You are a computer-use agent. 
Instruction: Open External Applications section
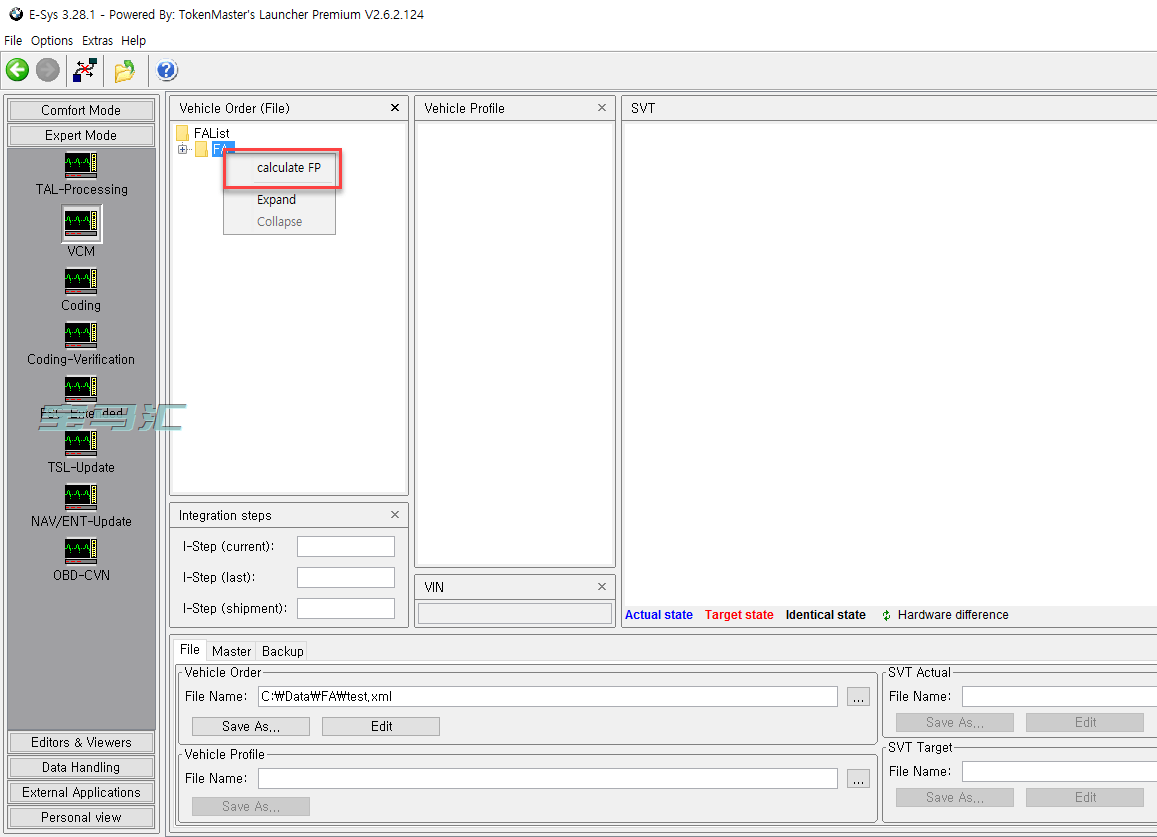click(x=81, y=793)
